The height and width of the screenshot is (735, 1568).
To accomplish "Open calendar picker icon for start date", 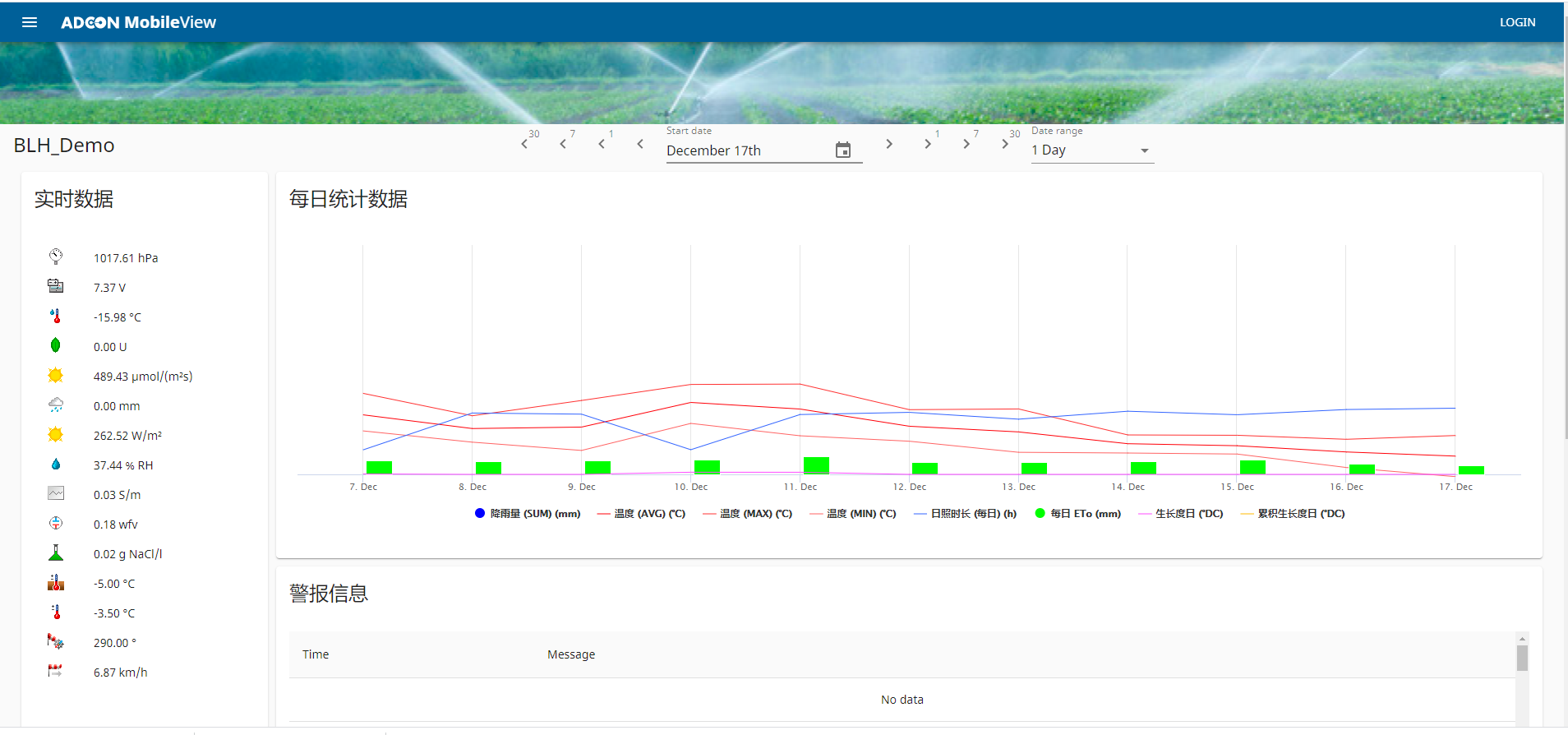I will coord(843,150).
